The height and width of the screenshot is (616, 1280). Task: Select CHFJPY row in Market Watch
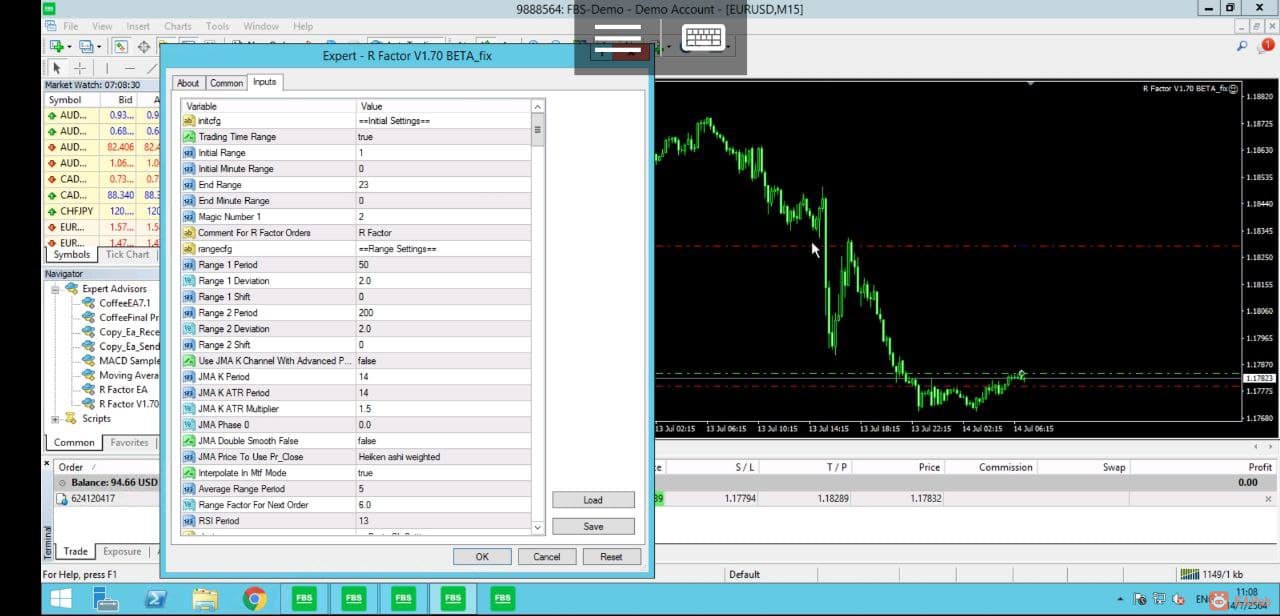102,211
